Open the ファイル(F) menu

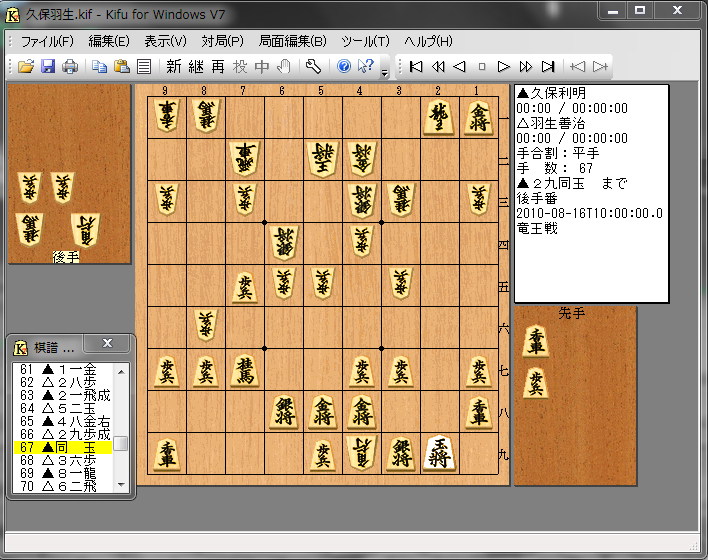pyautogui.click(x=47, y=42)
